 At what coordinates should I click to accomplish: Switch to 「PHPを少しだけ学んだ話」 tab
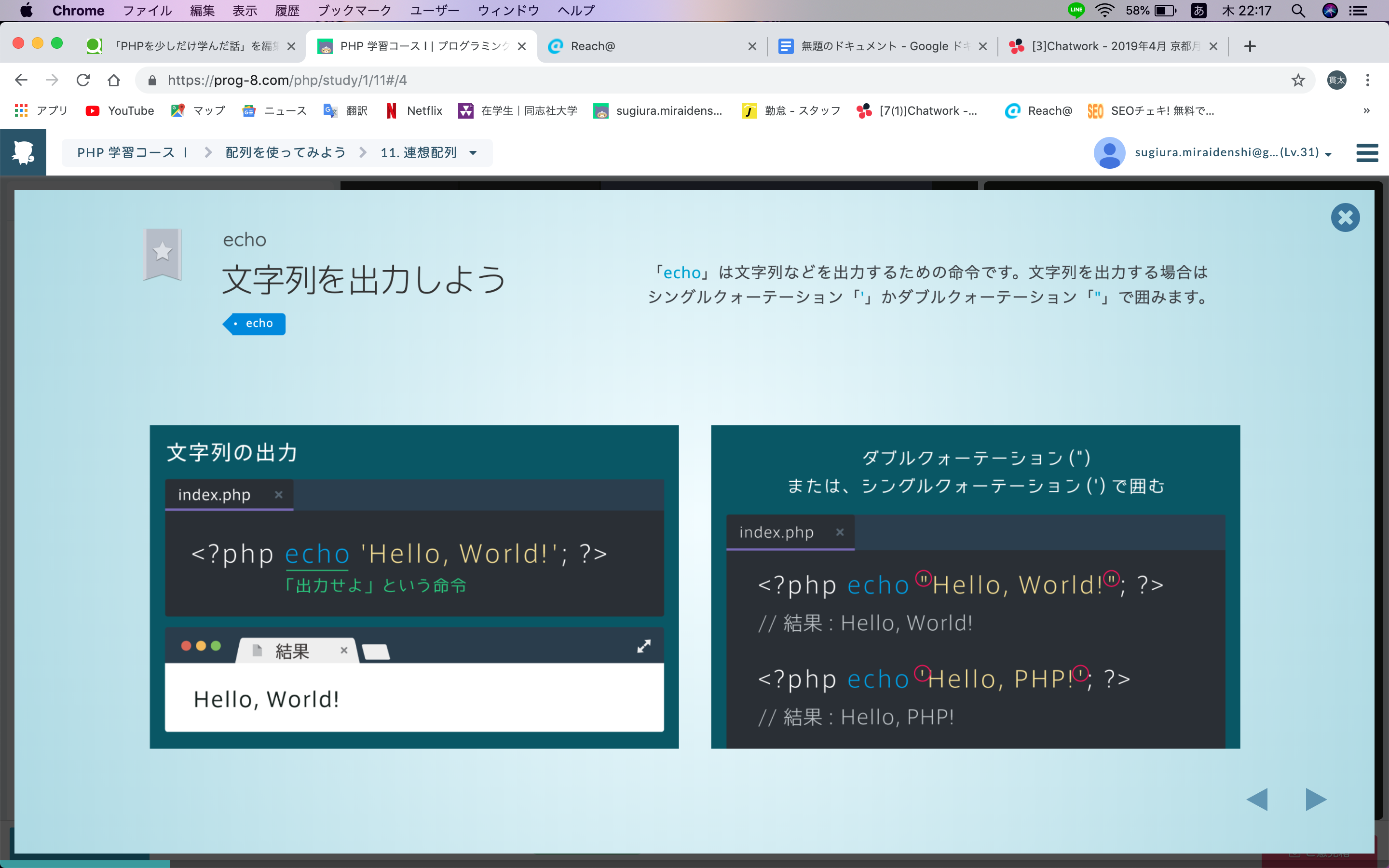tap(190, 46)
